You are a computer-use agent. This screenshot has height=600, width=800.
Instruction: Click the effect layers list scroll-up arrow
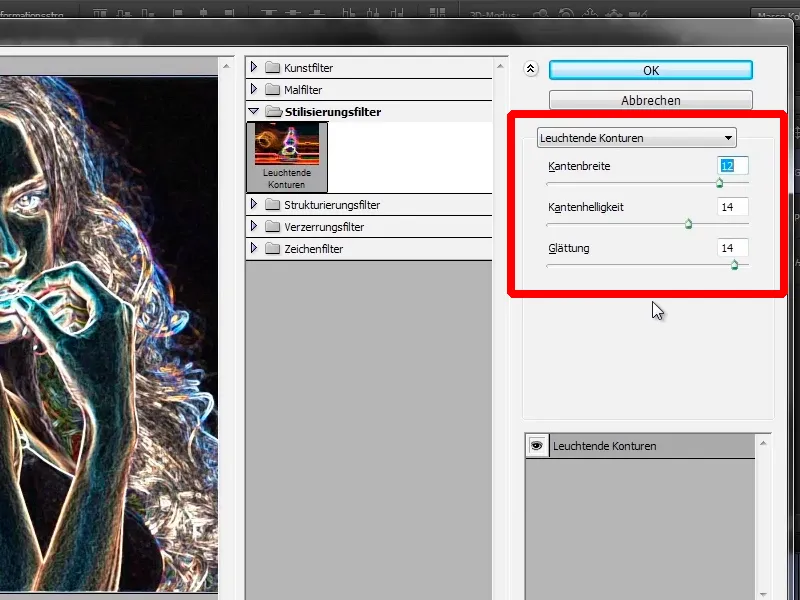(763, 443)
